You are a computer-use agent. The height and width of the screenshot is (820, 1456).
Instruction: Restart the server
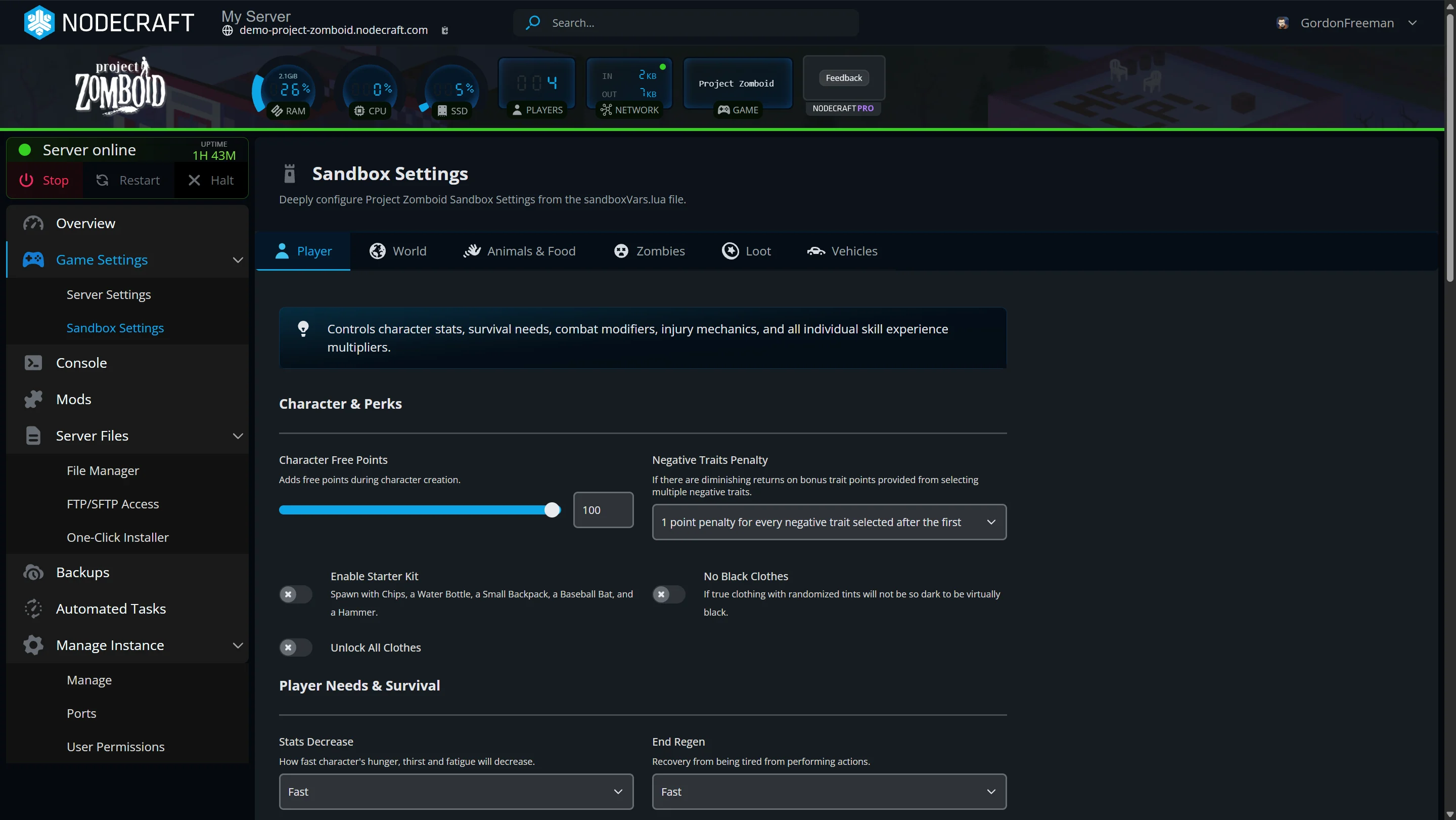point(128,181)
